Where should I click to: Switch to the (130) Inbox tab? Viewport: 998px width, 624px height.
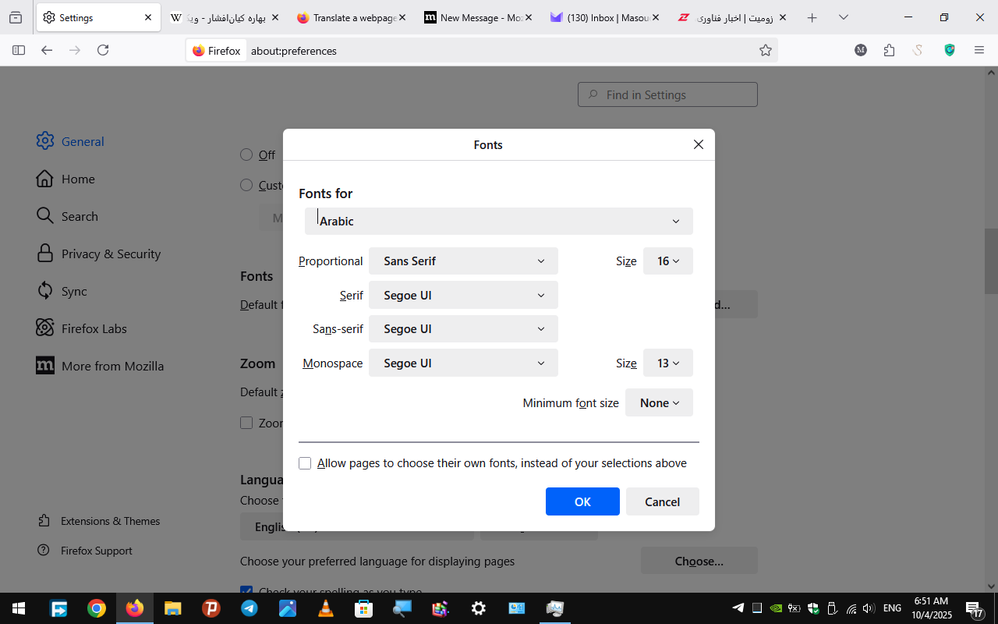tap(598, 18)
